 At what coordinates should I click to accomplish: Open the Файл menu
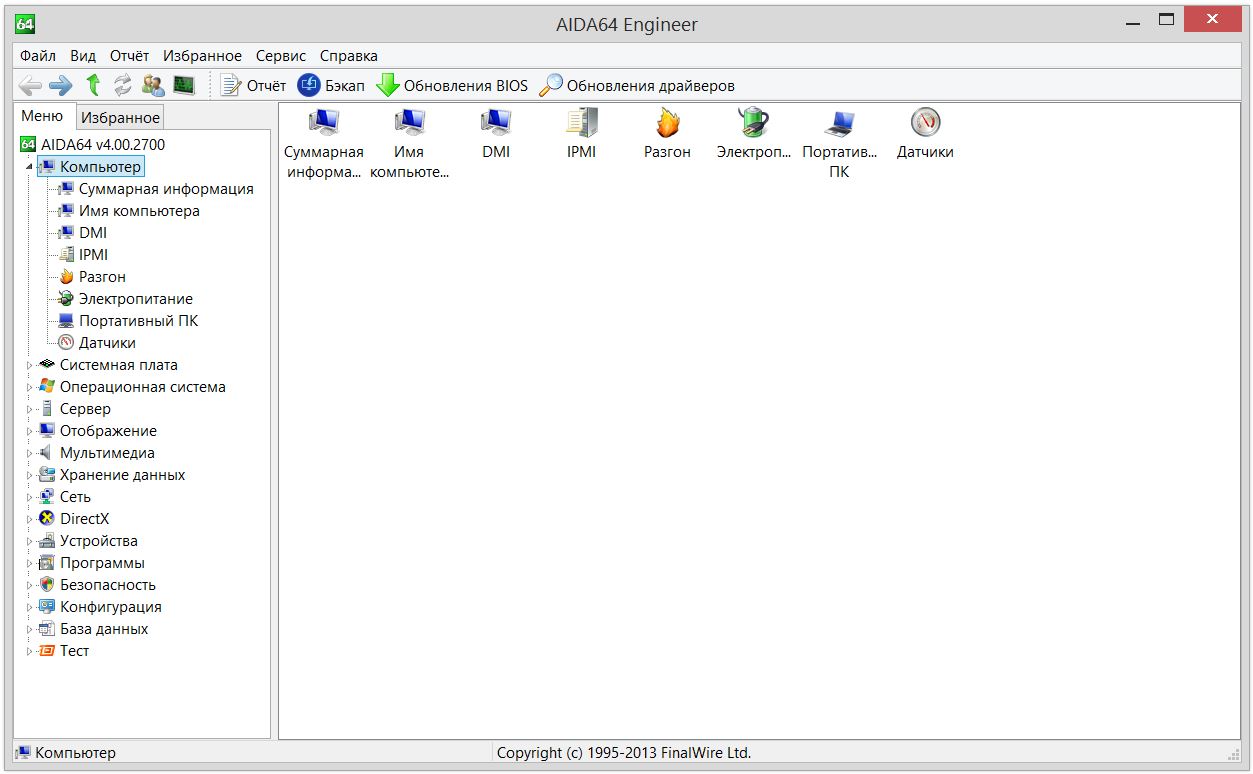(38, 56)
